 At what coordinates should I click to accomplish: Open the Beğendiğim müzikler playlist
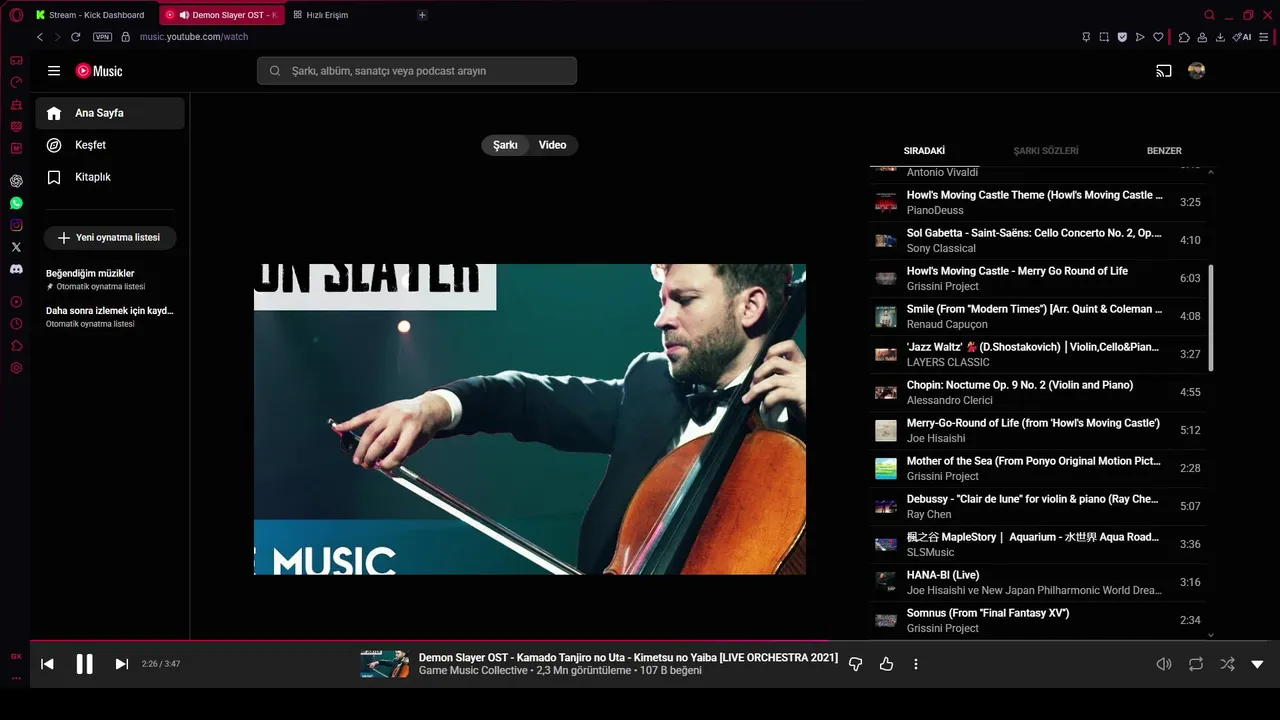point(110,279)
